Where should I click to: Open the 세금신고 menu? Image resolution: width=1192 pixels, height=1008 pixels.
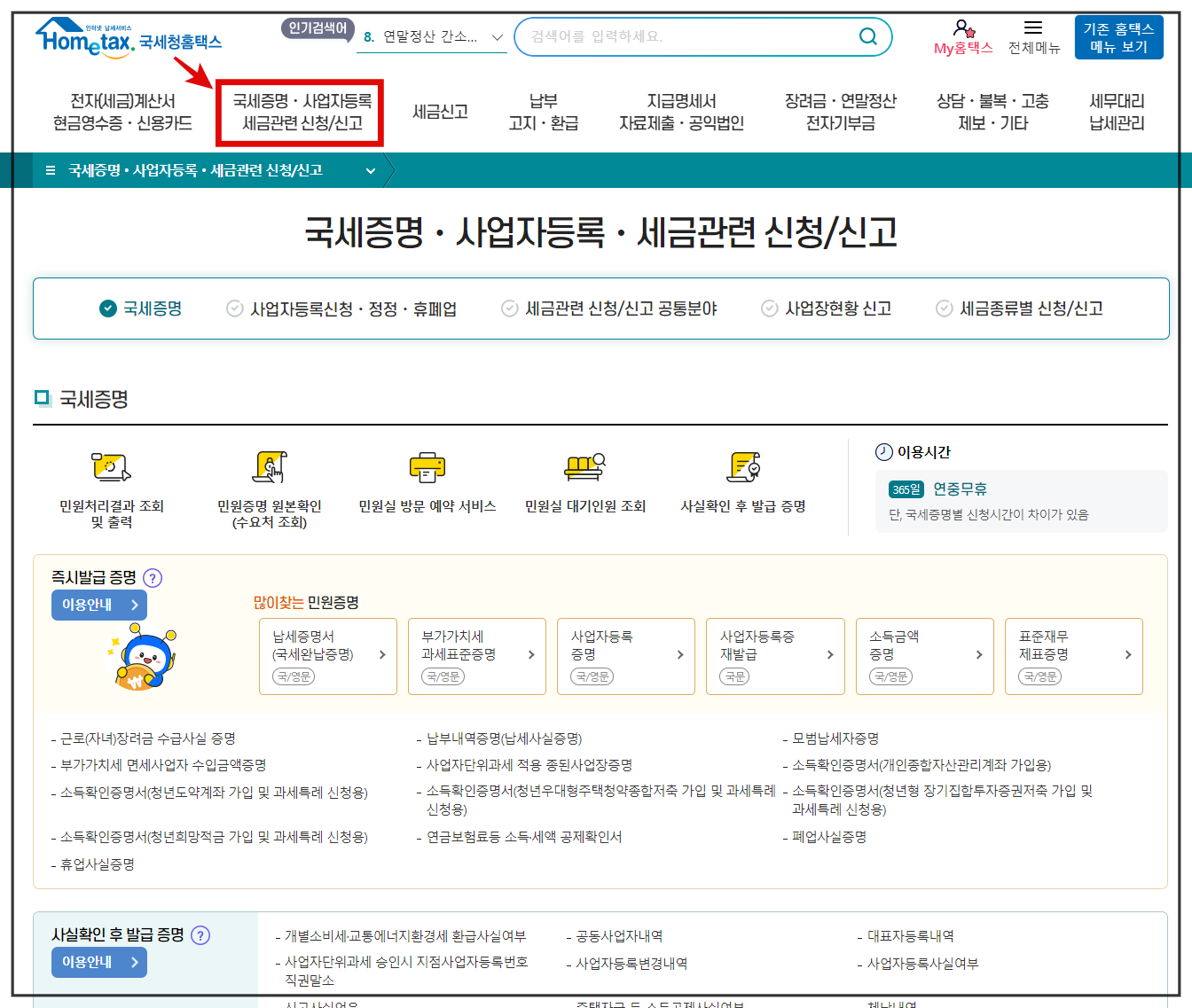pyautogui.click(x=440, y=112)
